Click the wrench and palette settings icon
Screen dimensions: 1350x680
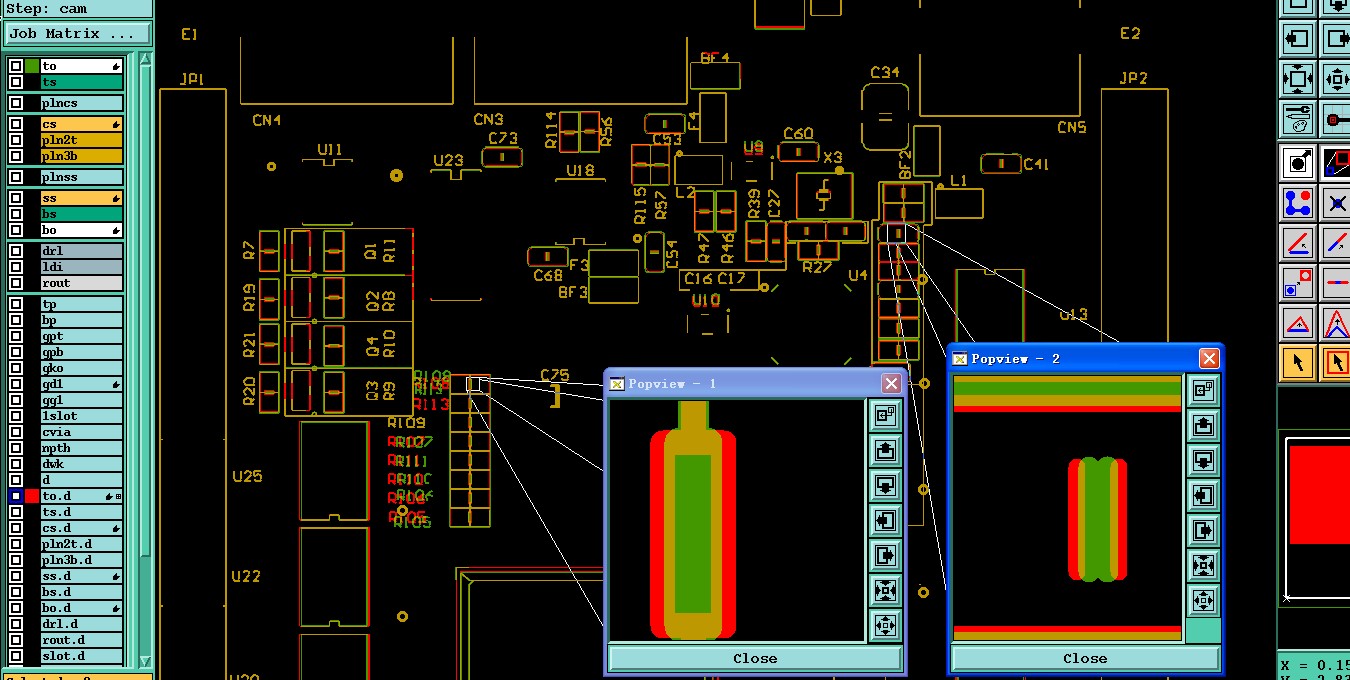click(1298, 119)
